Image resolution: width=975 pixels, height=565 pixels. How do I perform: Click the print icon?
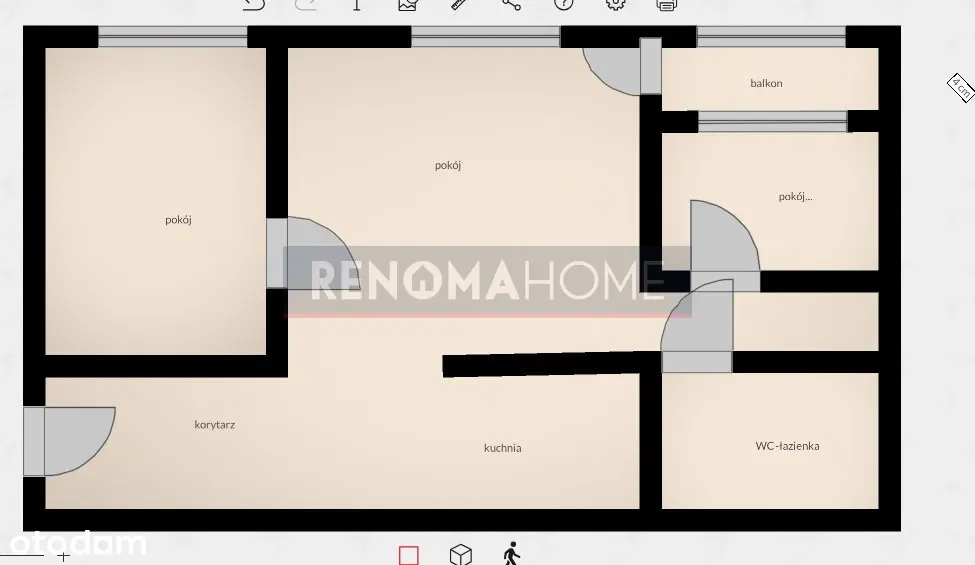pos(667,4)
